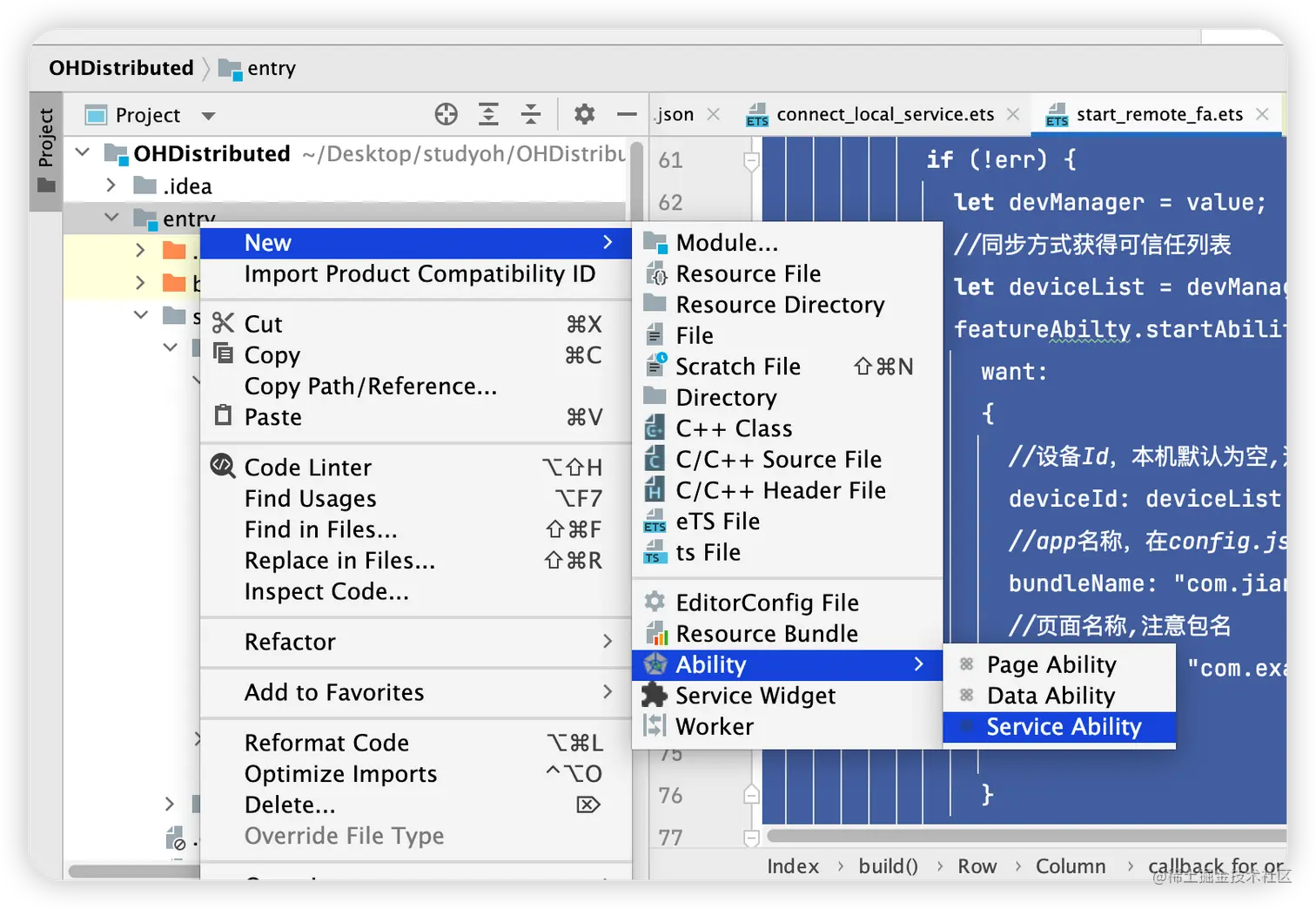Click the Page Ability icon

click(x=966, y=664)
